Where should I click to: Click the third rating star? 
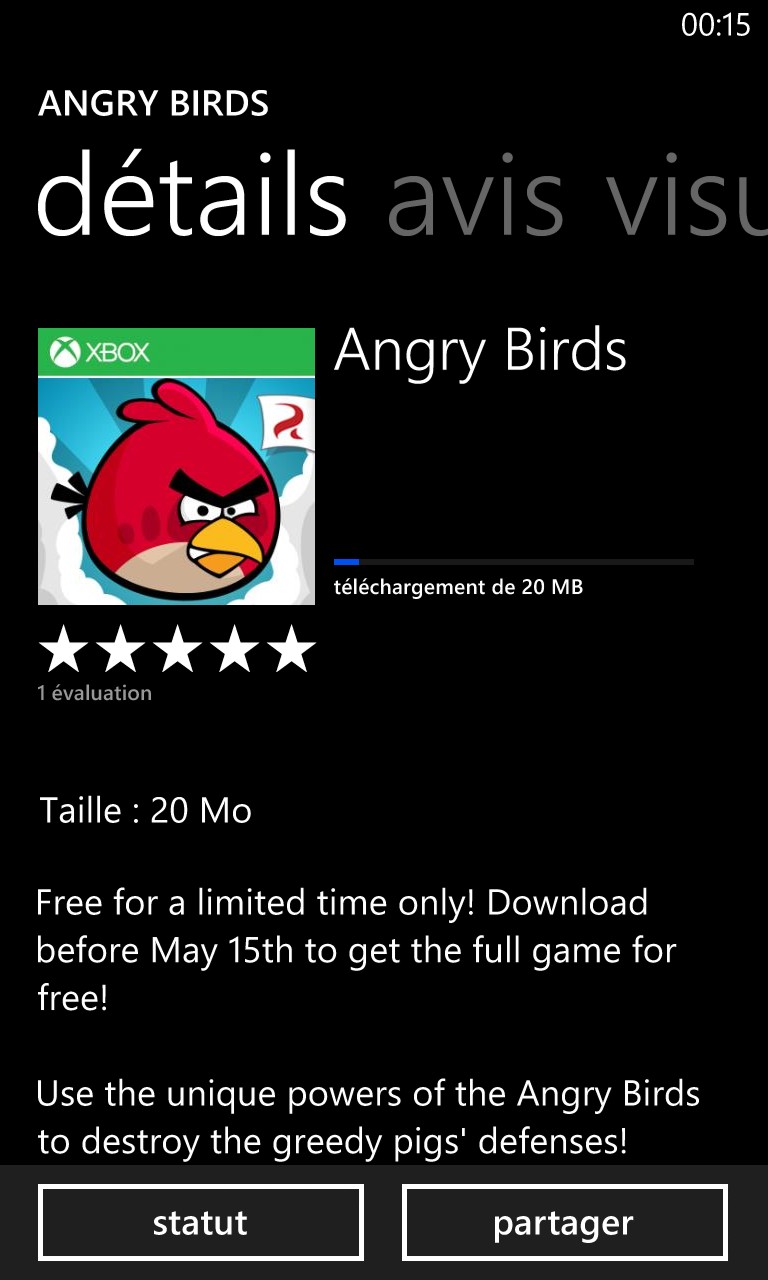click(177, 649)
